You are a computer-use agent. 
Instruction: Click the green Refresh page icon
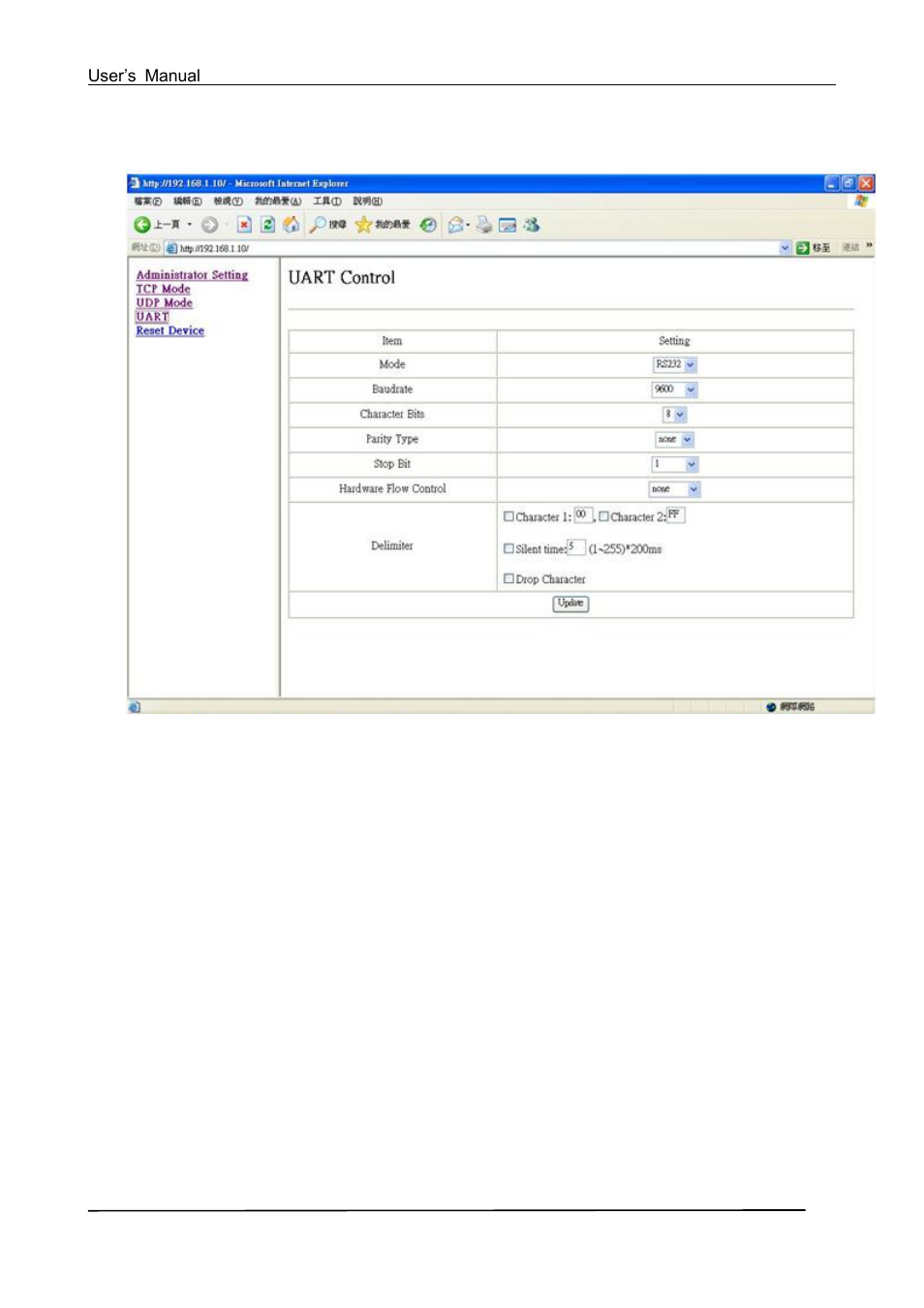(x=267, y=225)
